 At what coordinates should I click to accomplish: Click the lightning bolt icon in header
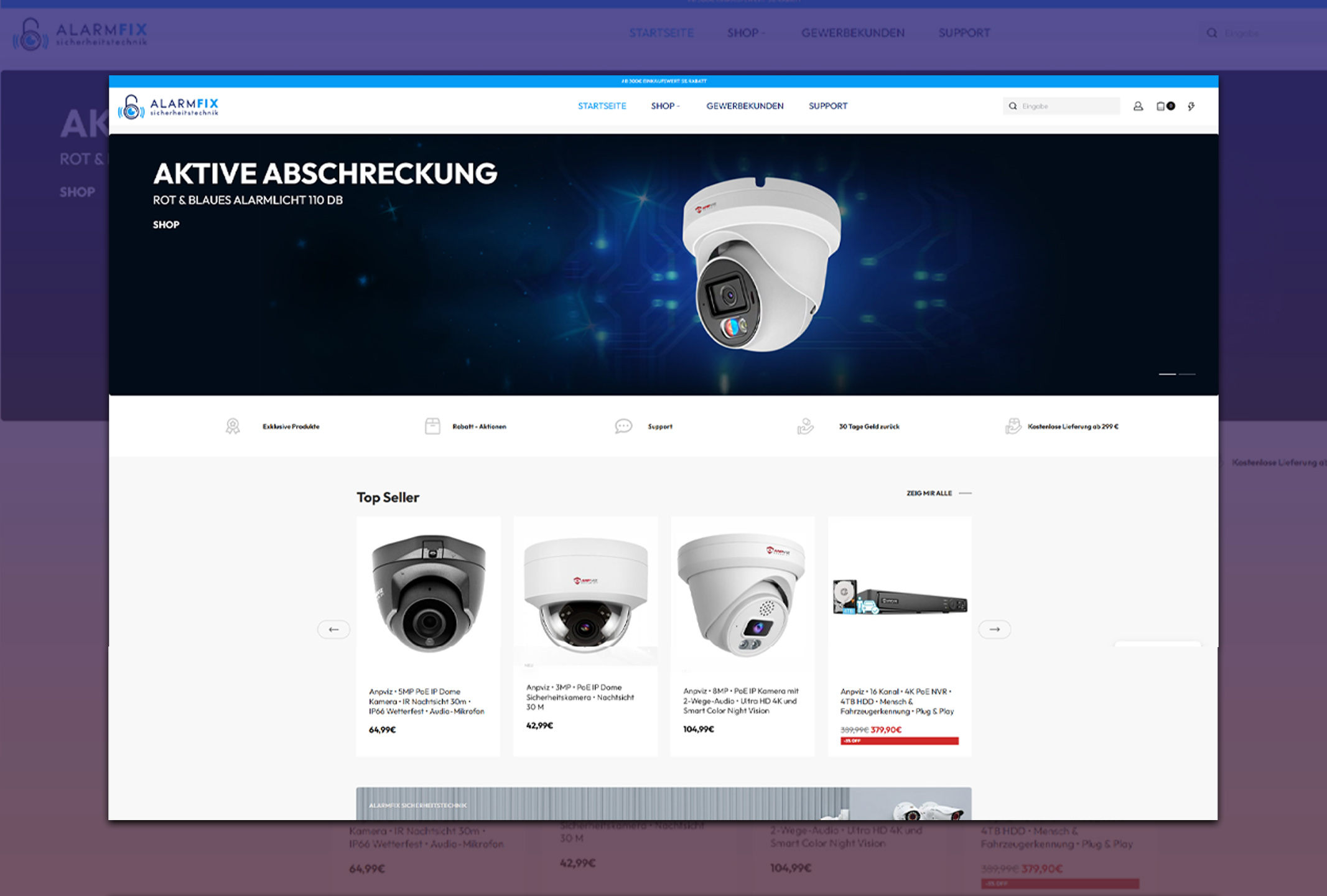tap(1191, 106)
